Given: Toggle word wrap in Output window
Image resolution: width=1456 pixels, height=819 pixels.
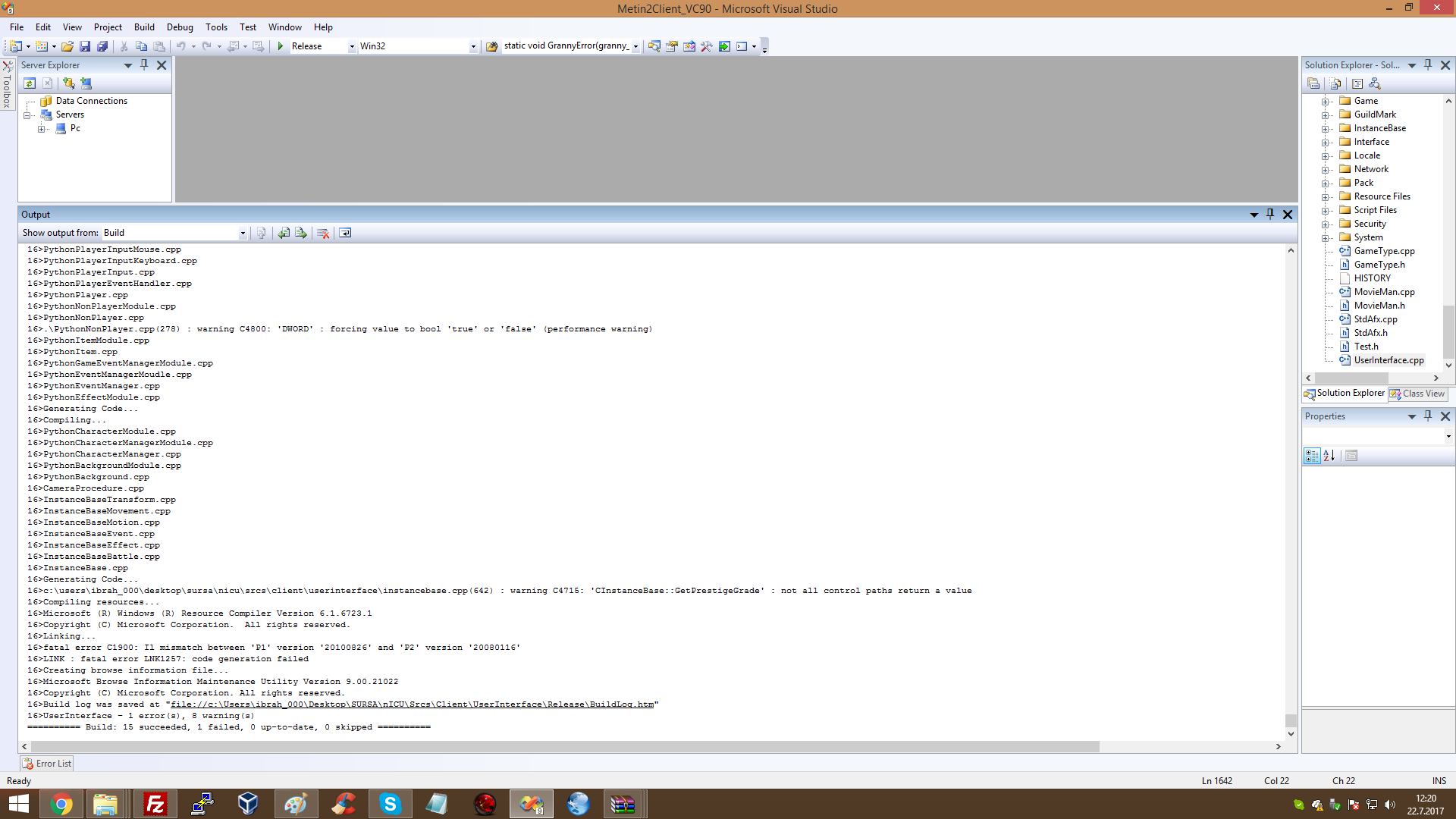Looking at the screenshot, I should pos(345,233).
